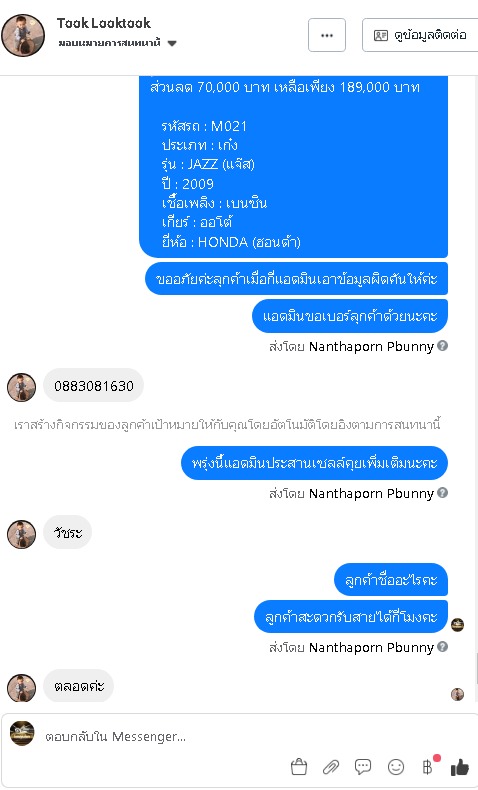Click the Took Looktook name in header
Image resolution: width=478 pixels, height=790 pixels.
(x=104, y=23)
